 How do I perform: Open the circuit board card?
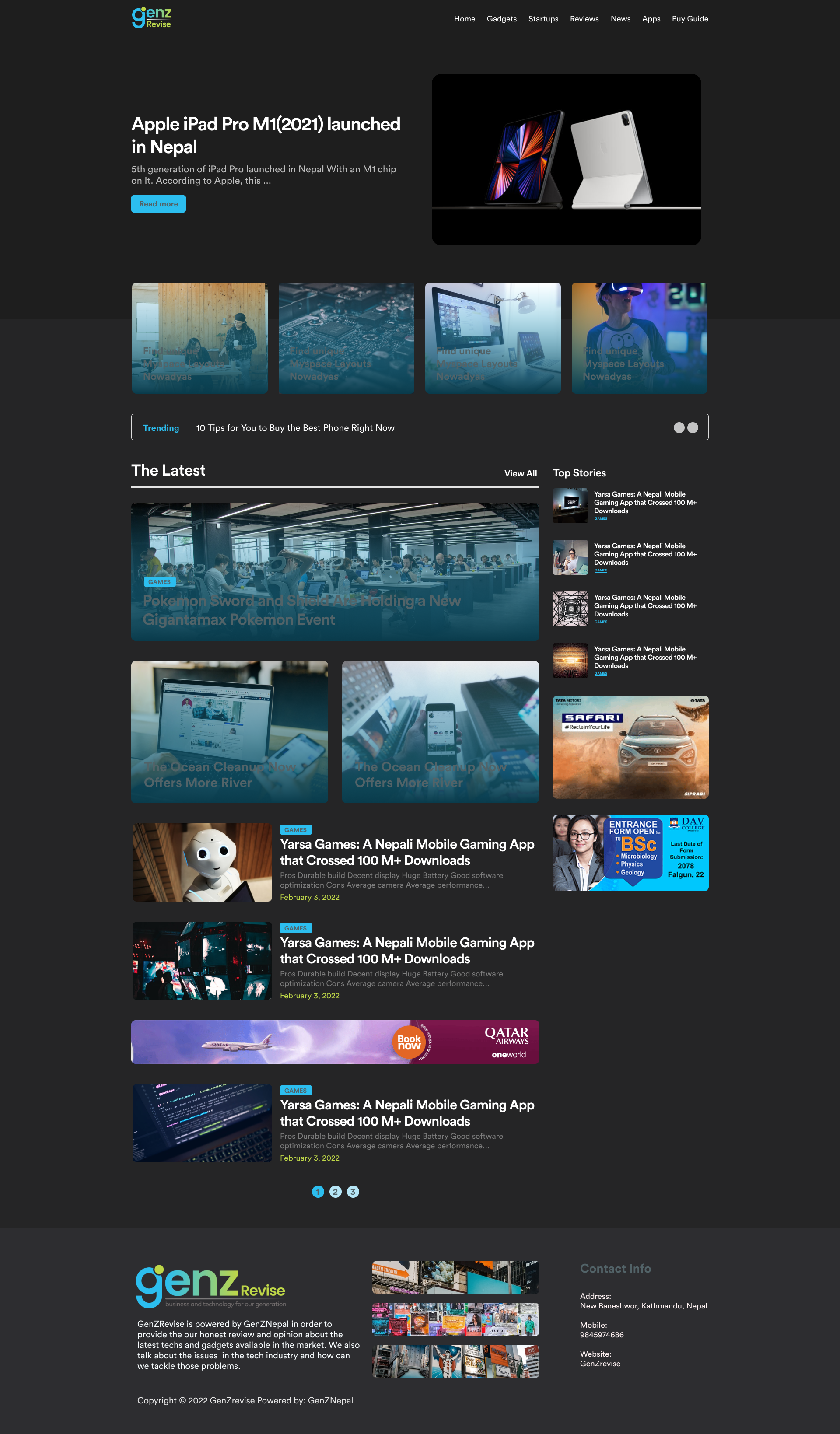[x=346, y=337]
